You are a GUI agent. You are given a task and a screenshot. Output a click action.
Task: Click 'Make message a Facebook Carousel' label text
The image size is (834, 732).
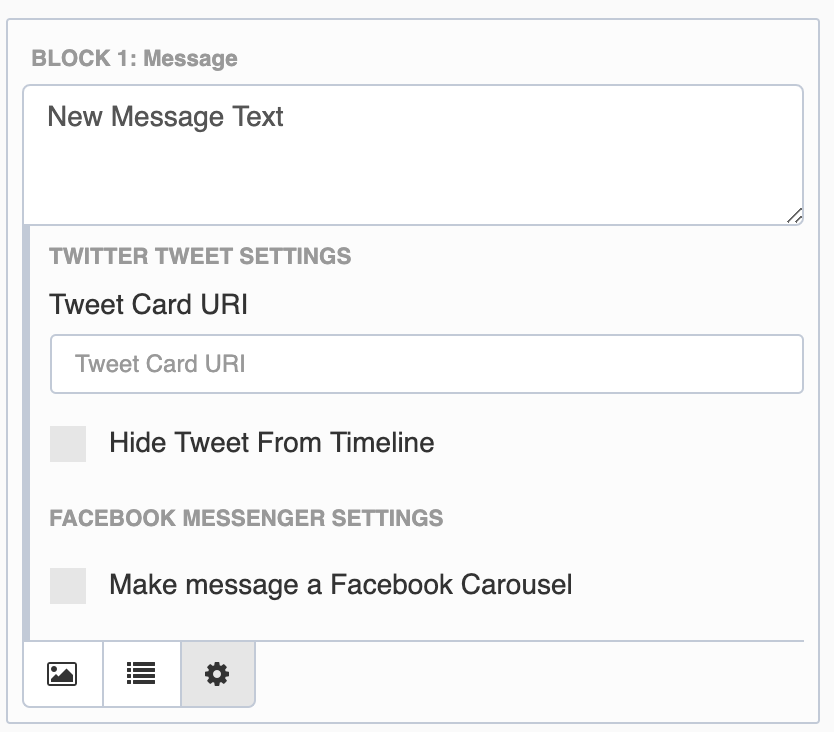[x=340, y=585]
